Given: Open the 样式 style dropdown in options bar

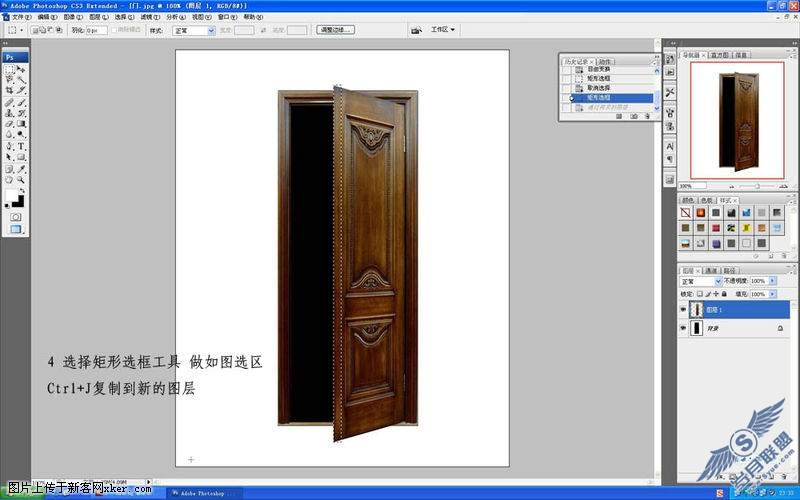Looking at the screenshot, I should 194,31.
